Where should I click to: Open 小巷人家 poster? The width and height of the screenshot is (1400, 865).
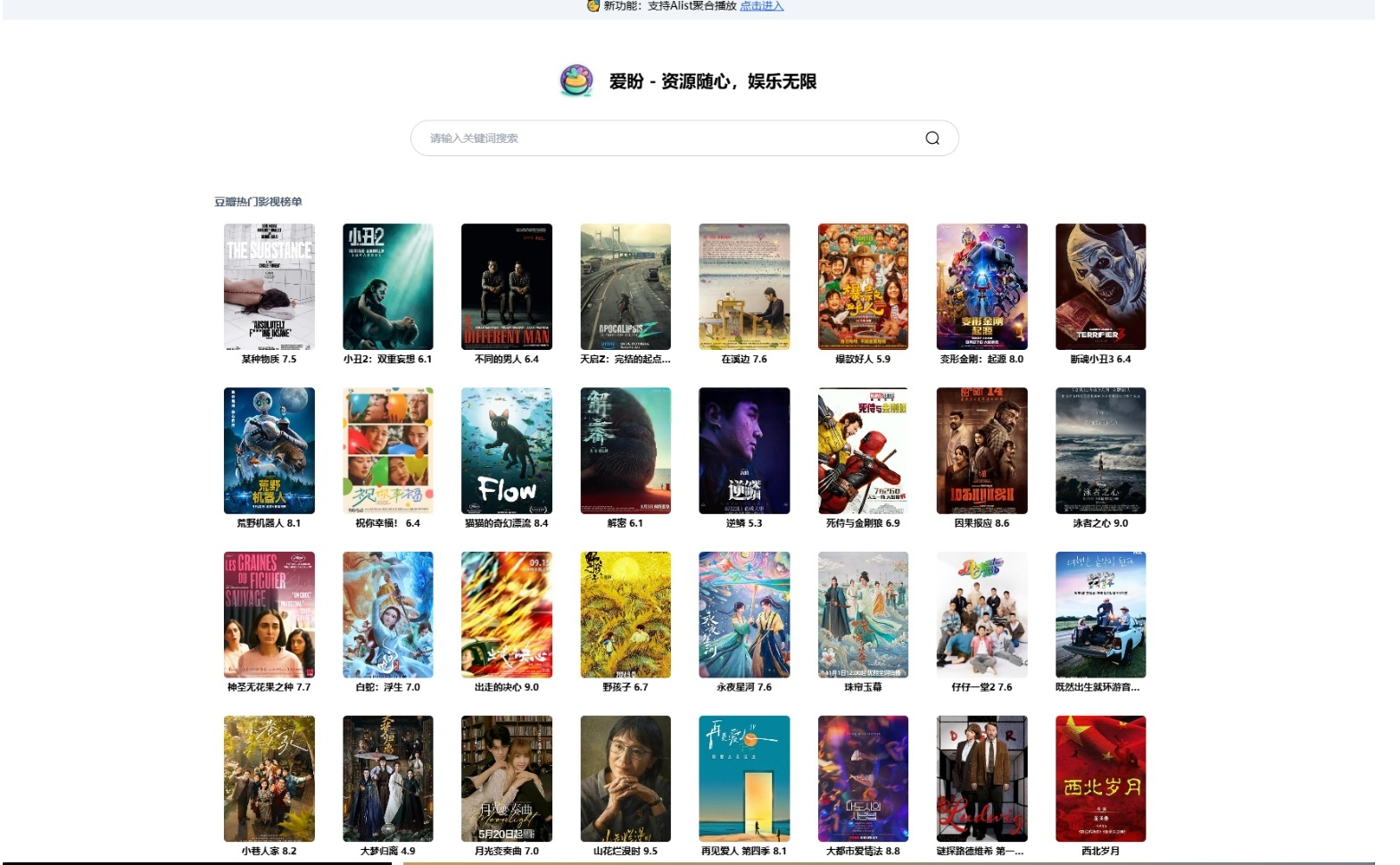pyautogui.click(x=269, y=778)
